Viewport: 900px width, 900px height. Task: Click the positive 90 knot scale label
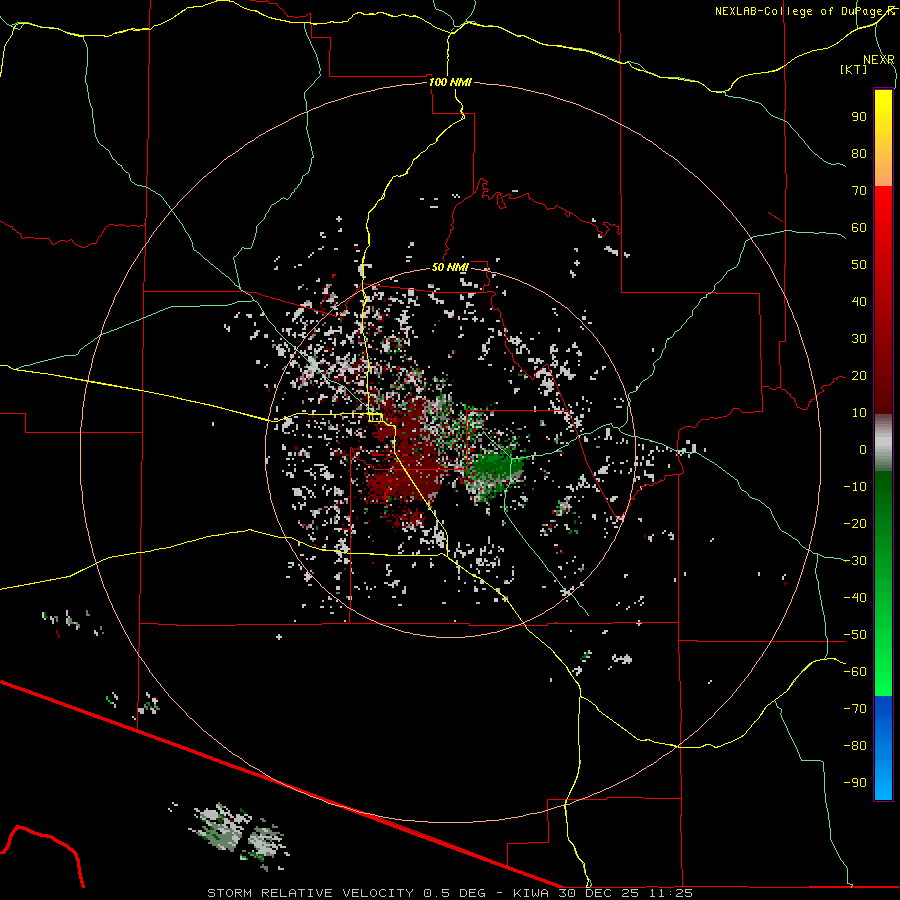point(859,117)
